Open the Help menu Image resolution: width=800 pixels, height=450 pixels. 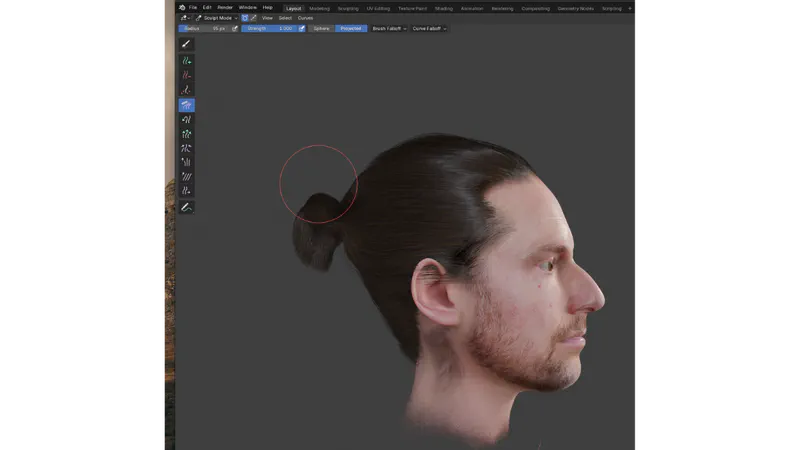point(267,8)
